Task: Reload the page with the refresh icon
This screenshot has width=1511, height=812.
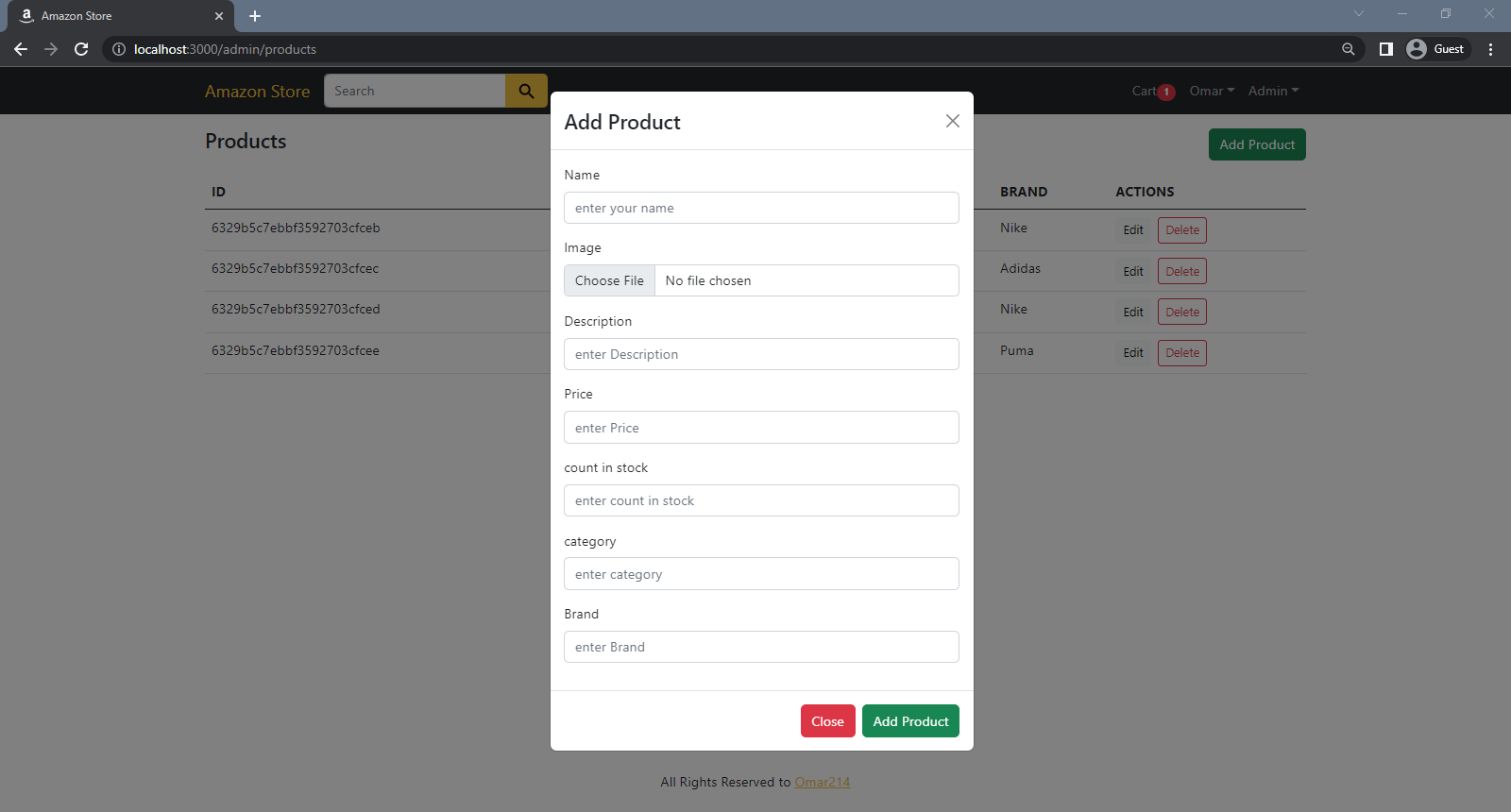Action: click(x=81, y=49)
